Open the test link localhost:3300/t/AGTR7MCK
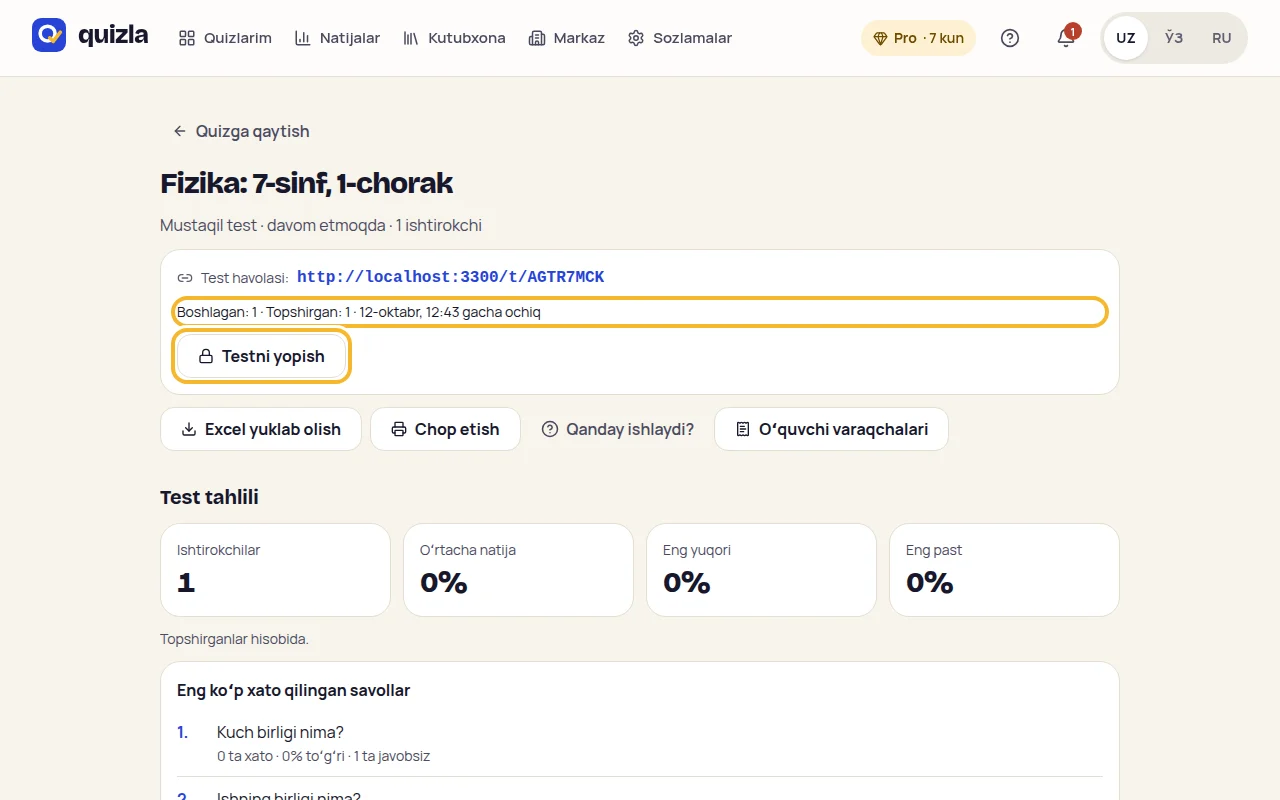Screen dimensions: 1280x800 click(x=451, y=277)
